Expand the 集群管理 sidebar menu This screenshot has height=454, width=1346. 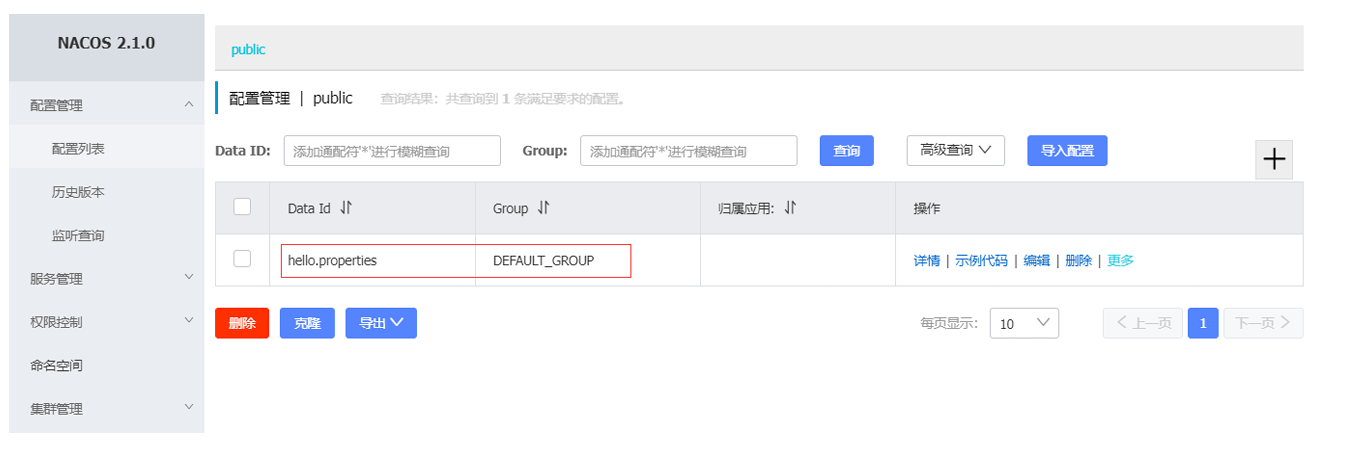188,408
